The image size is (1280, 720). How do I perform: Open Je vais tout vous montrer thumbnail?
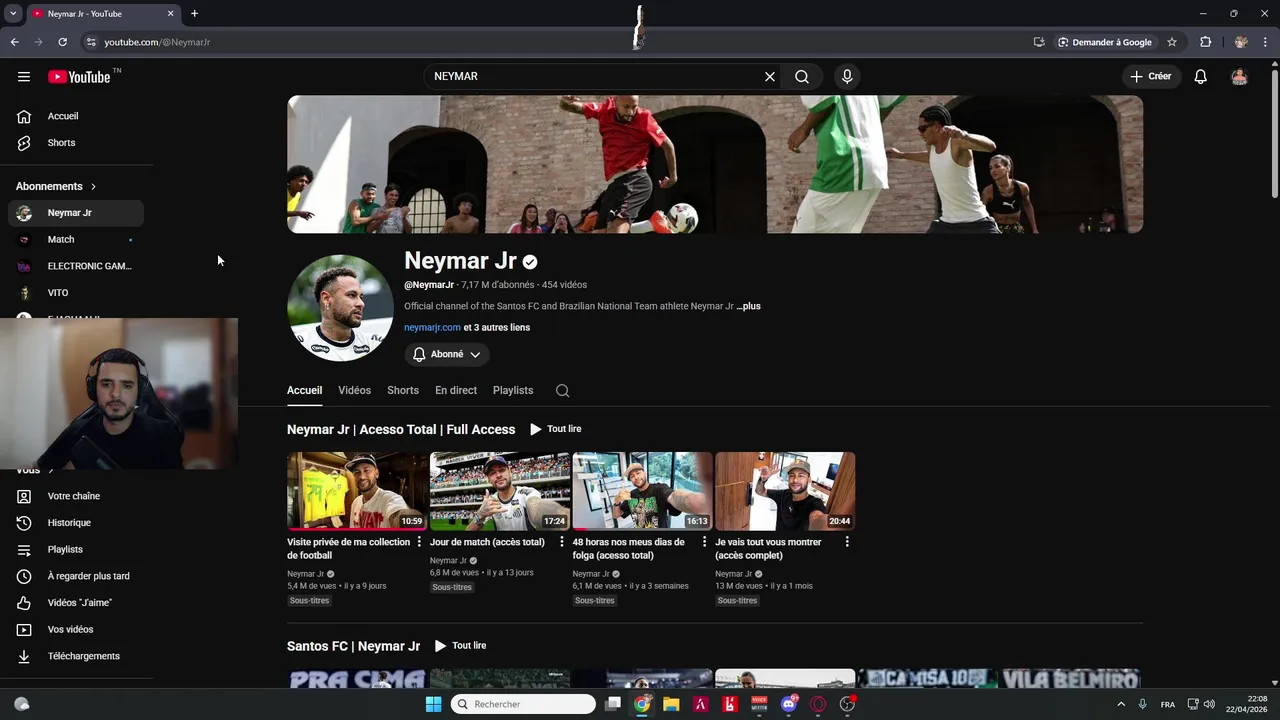tap(785, 491)
